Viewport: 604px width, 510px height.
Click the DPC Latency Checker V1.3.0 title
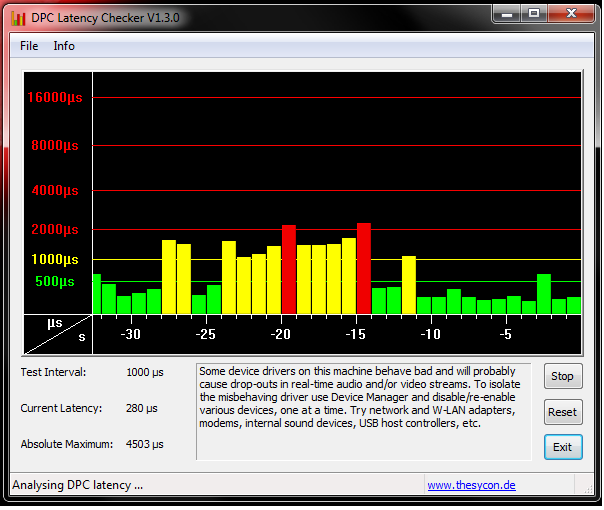105,18
